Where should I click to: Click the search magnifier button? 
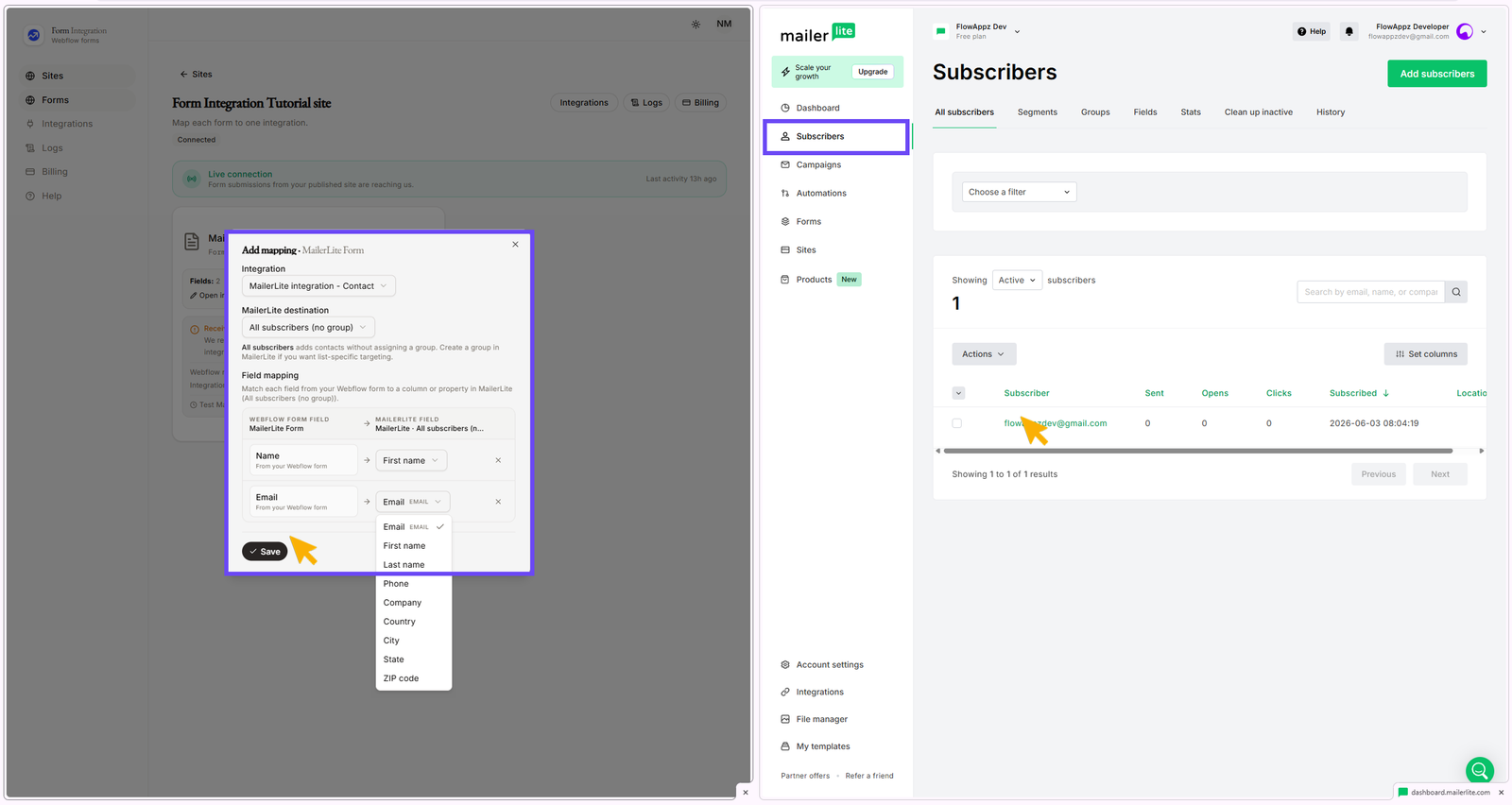click(1456, 292)
